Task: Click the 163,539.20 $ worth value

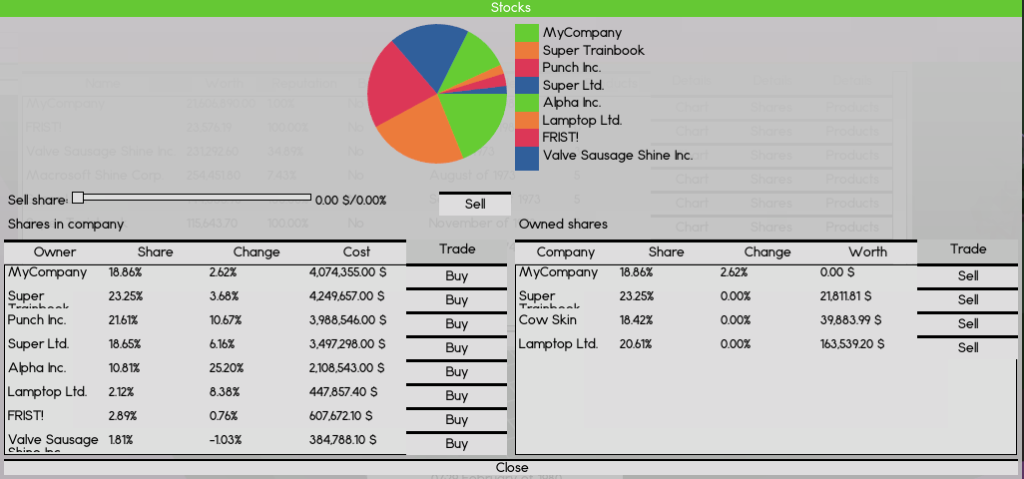Action: (852, 344)
